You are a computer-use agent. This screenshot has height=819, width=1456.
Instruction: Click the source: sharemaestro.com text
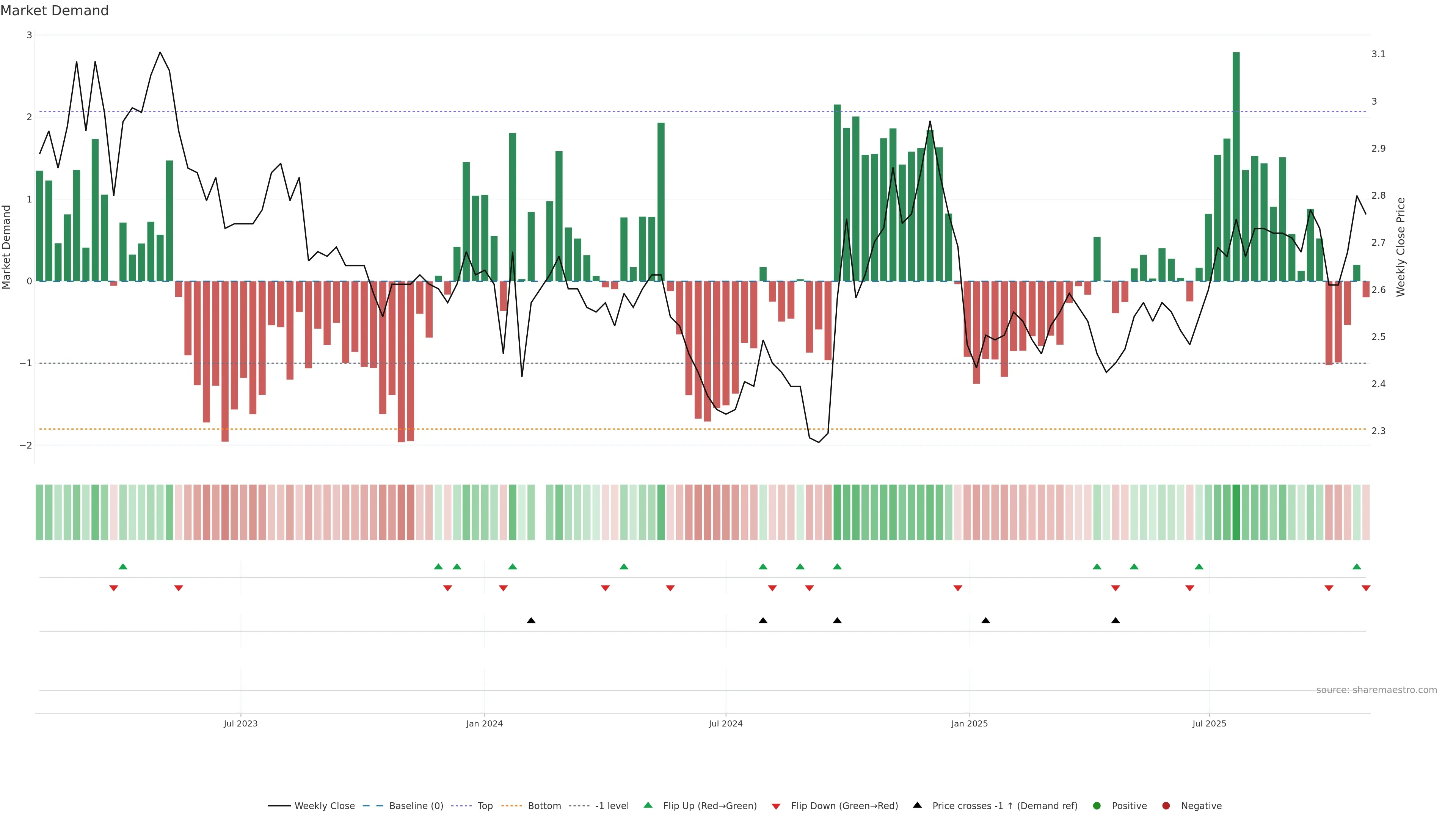(x=1376, y=690)
